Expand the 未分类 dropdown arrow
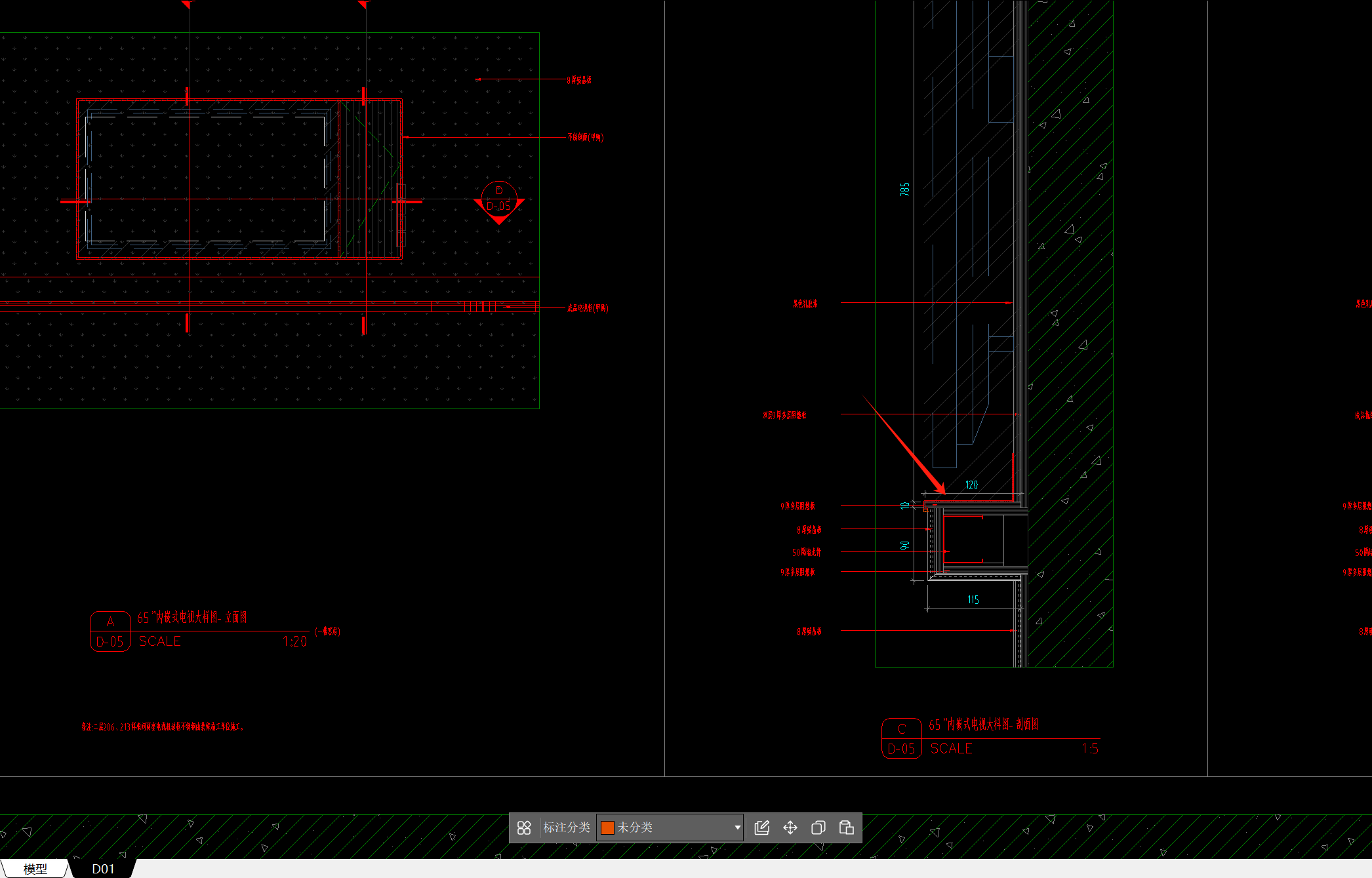The width and height of the screenshot is (1372, 878). (737, 828)
